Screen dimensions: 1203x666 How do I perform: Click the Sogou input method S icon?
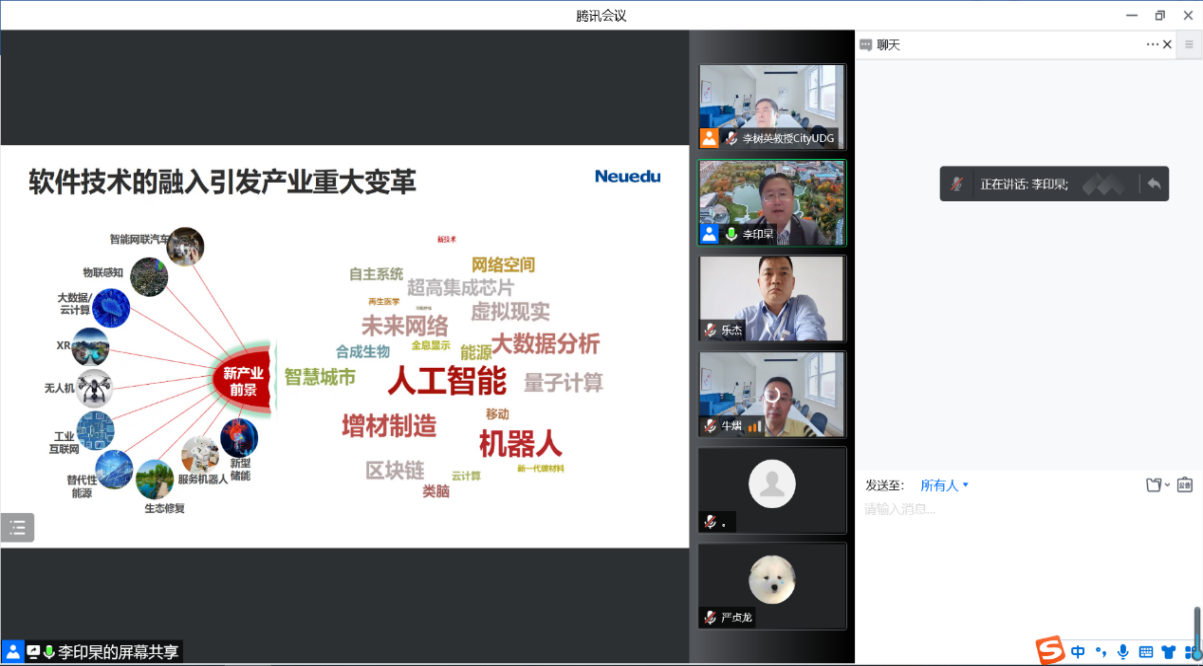(1050, 651)
